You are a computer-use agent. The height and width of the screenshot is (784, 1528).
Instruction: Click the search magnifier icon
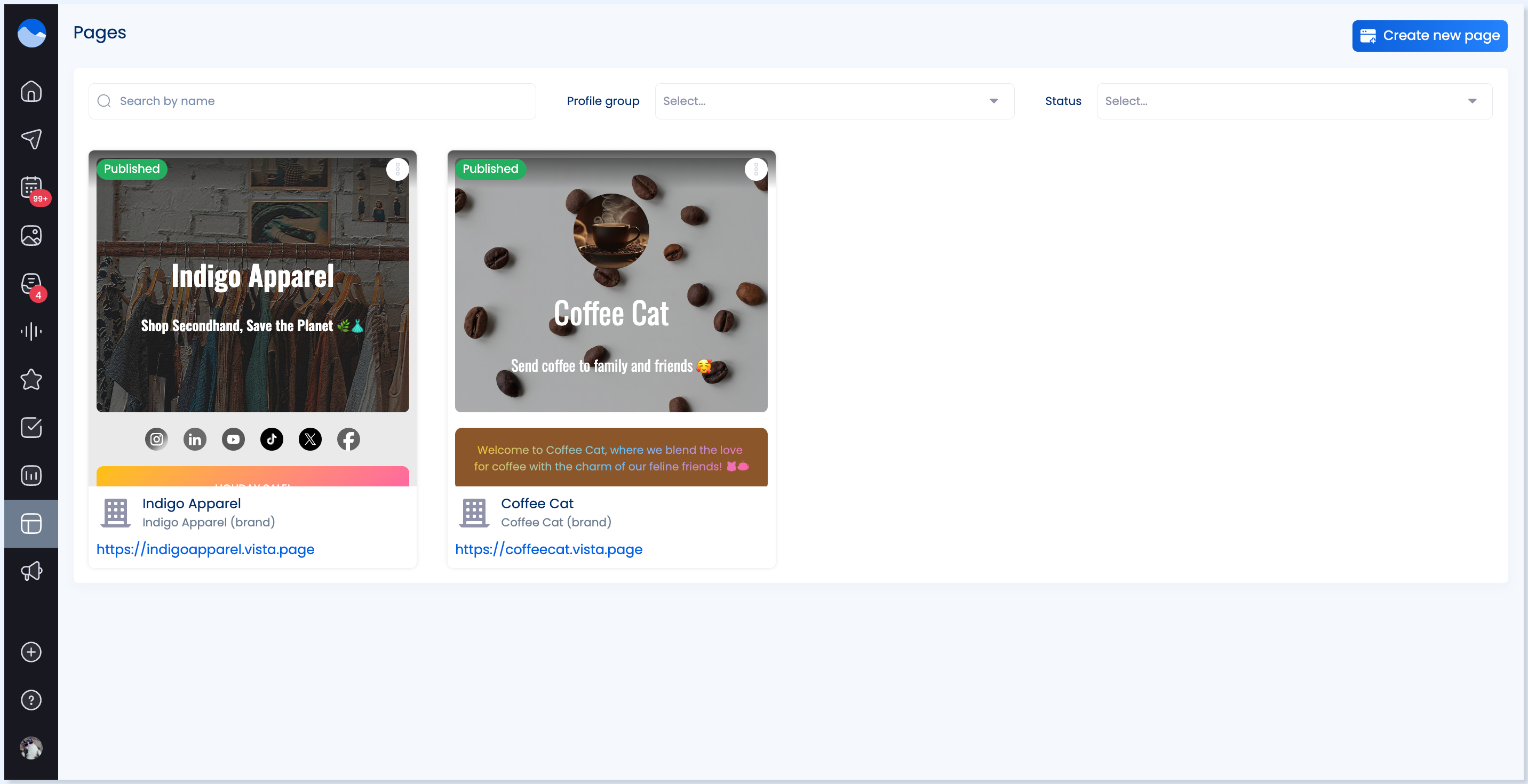105,101
